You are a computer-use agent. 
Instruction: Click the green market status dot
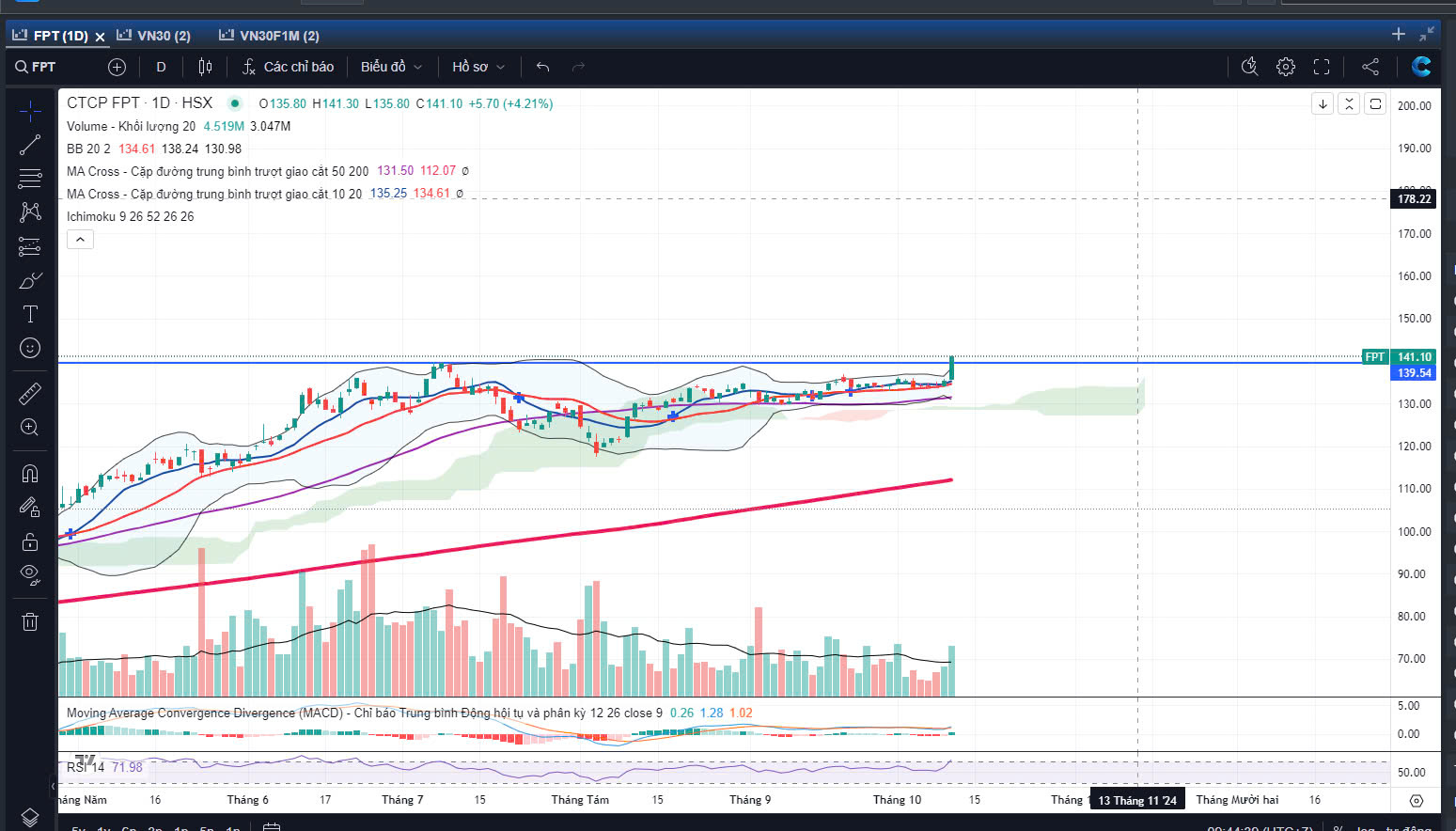(x=235, y=103)
